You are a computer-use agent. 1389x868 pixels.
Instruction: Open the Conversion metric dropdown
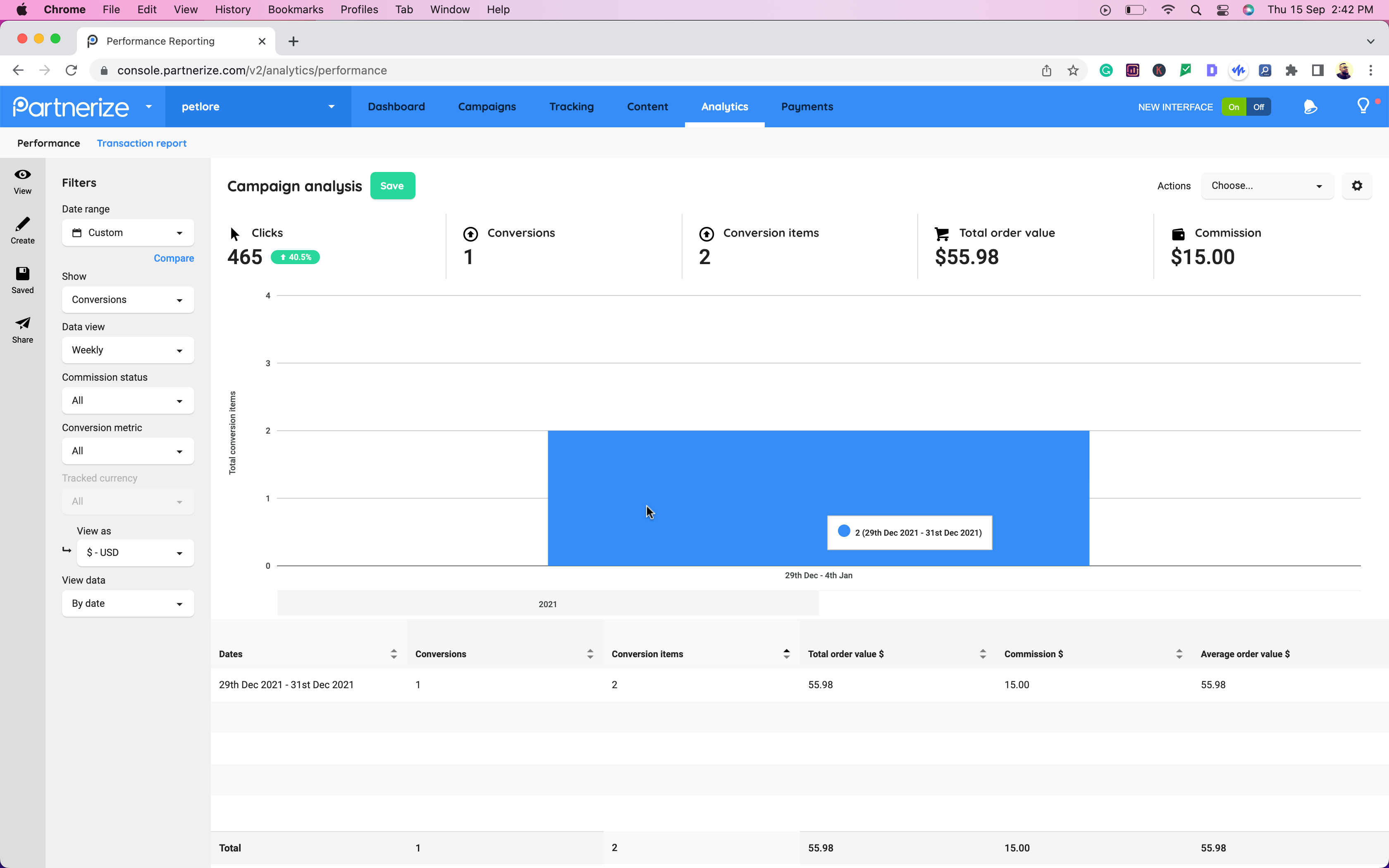[128, 451]
